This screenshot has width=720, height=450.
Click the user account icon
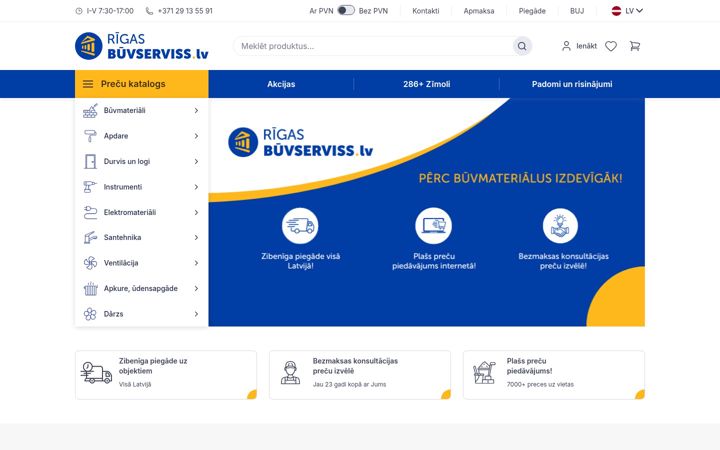coord(566,46)
